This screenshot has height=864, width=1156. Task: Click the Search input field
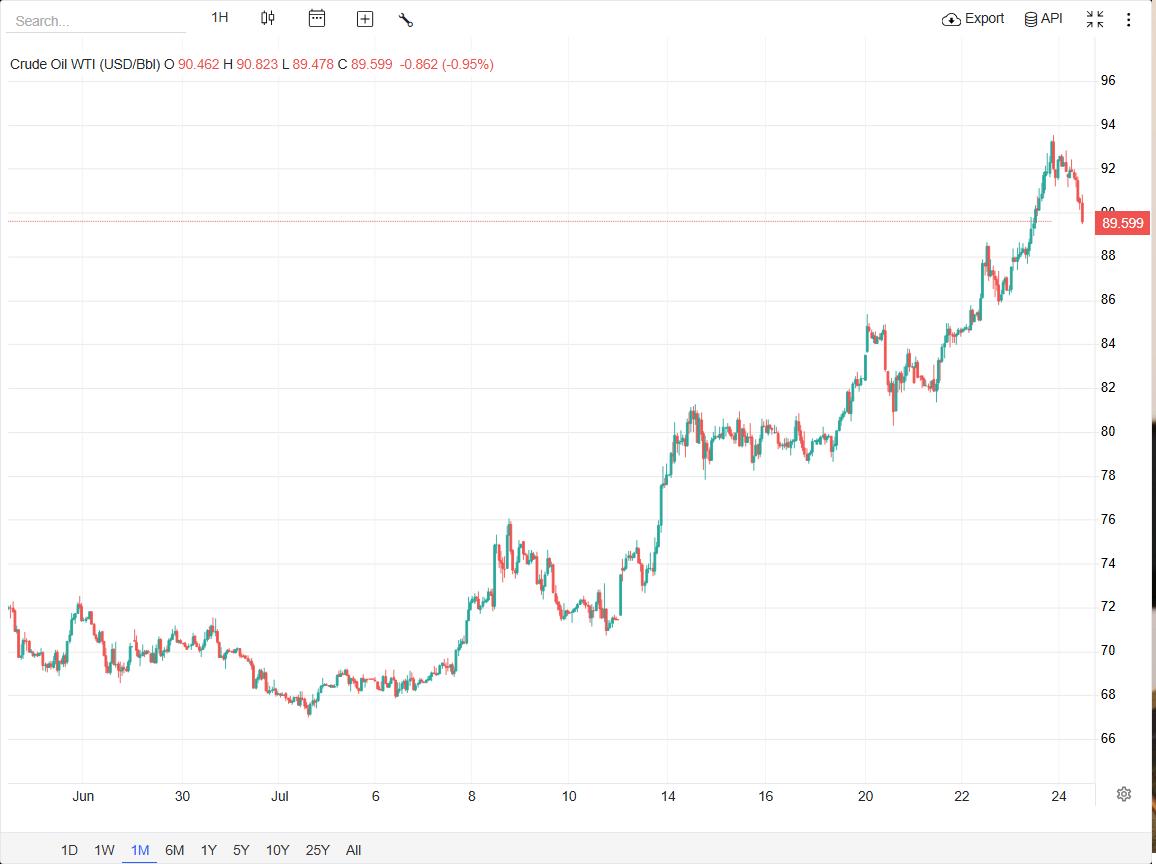click(x=96, y=21)
